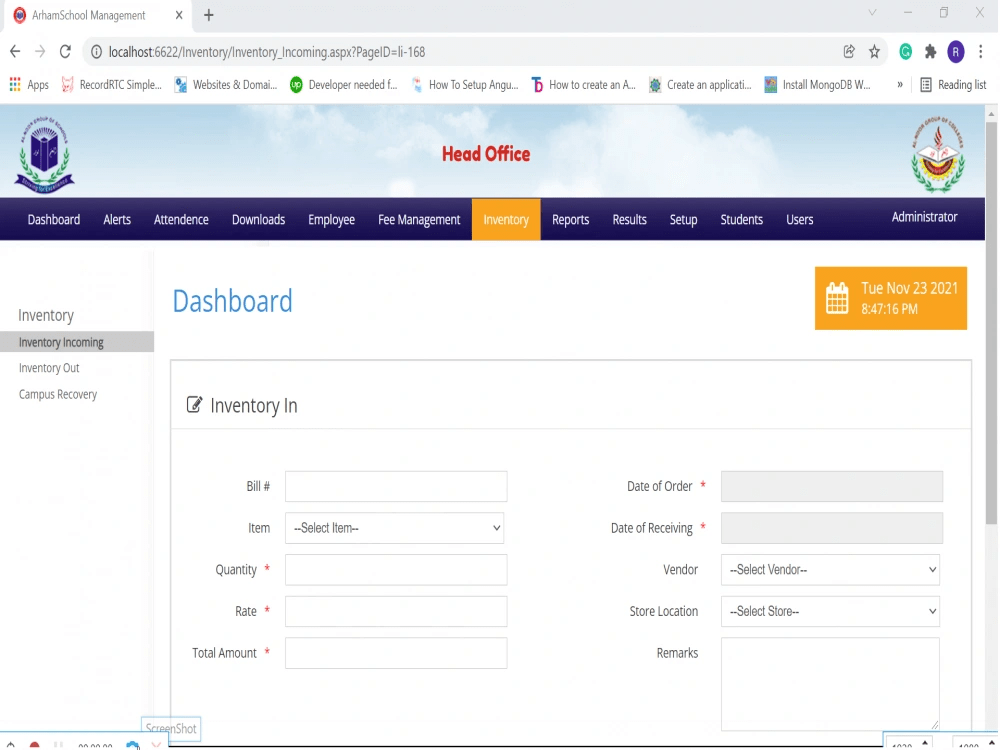This screenshot has width=1000, height=750.
Task: Open a new browser tab
Action: [x=209, y=15]
